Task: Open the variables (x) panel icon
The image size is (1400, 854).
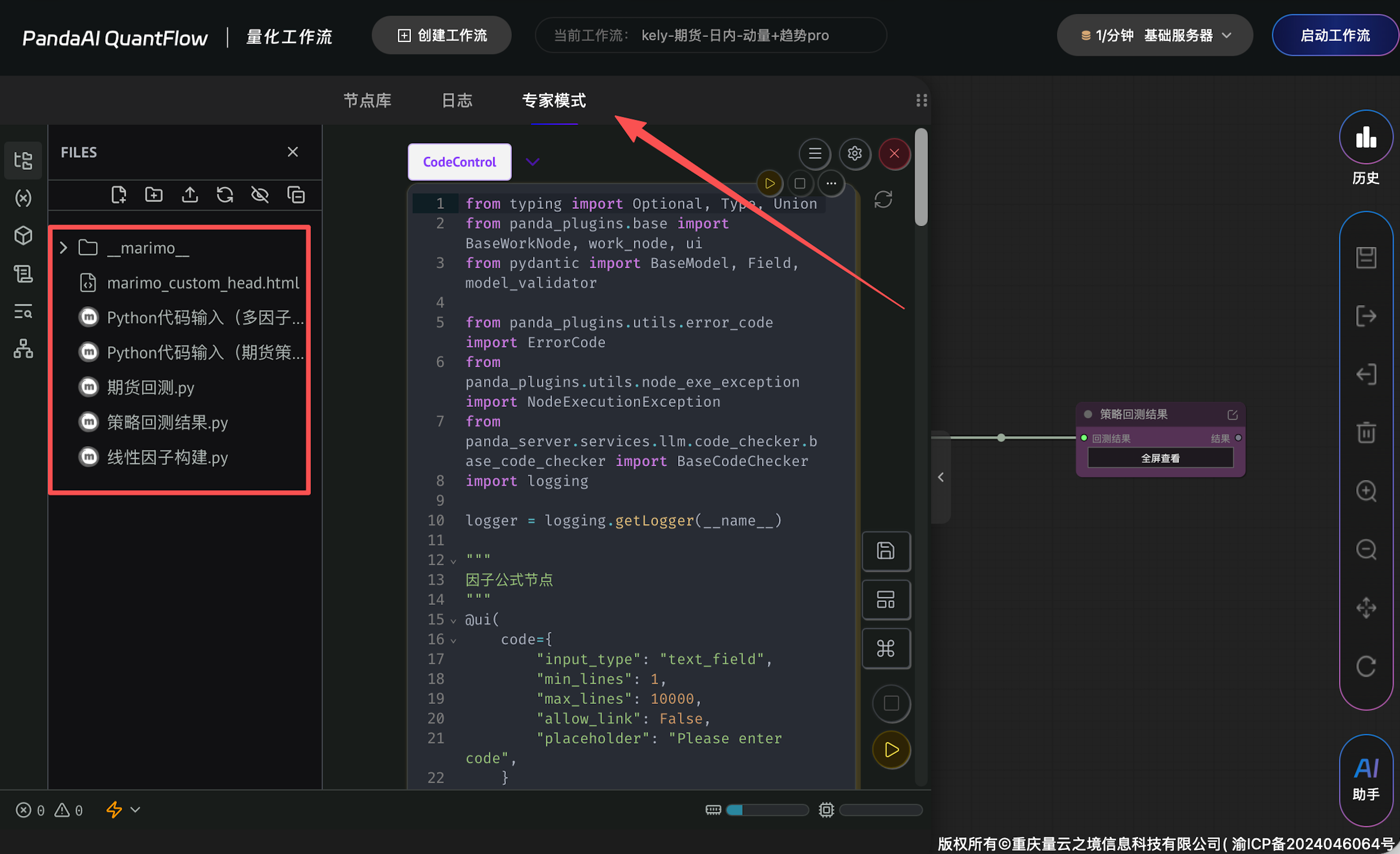Action: 23,198
